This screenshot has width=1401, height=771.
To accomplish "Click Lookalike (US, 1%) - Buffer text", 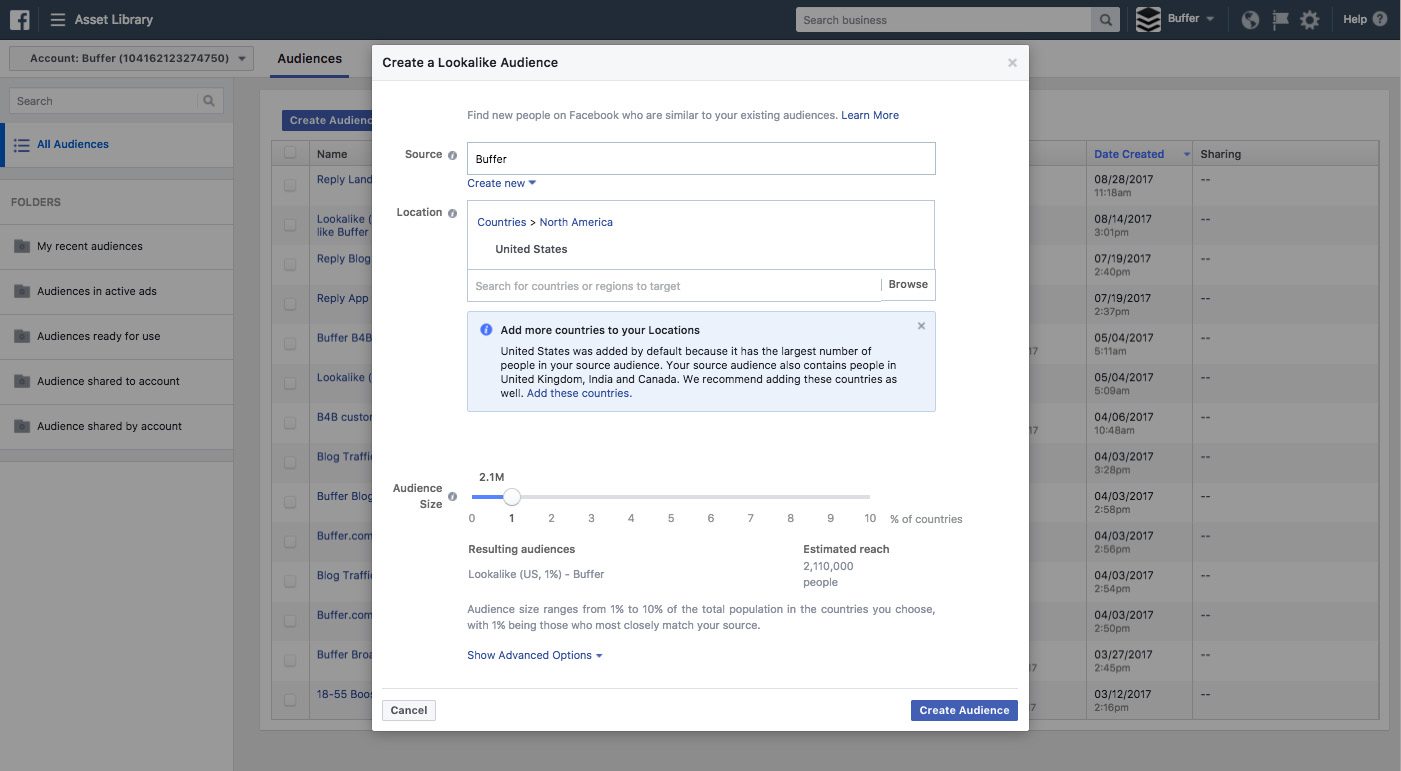I will [536, 574].
